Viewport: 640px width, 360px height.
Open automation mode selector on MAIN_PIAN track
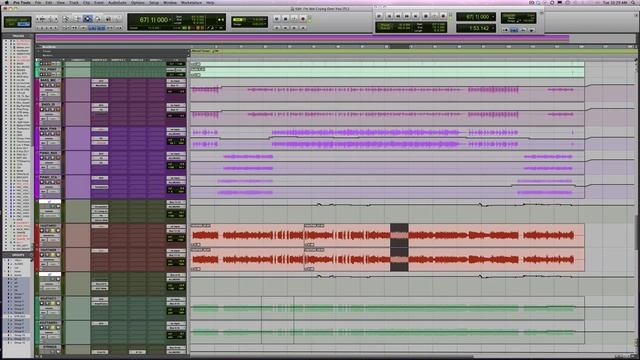pyautogui.click(x=53, y=143)
